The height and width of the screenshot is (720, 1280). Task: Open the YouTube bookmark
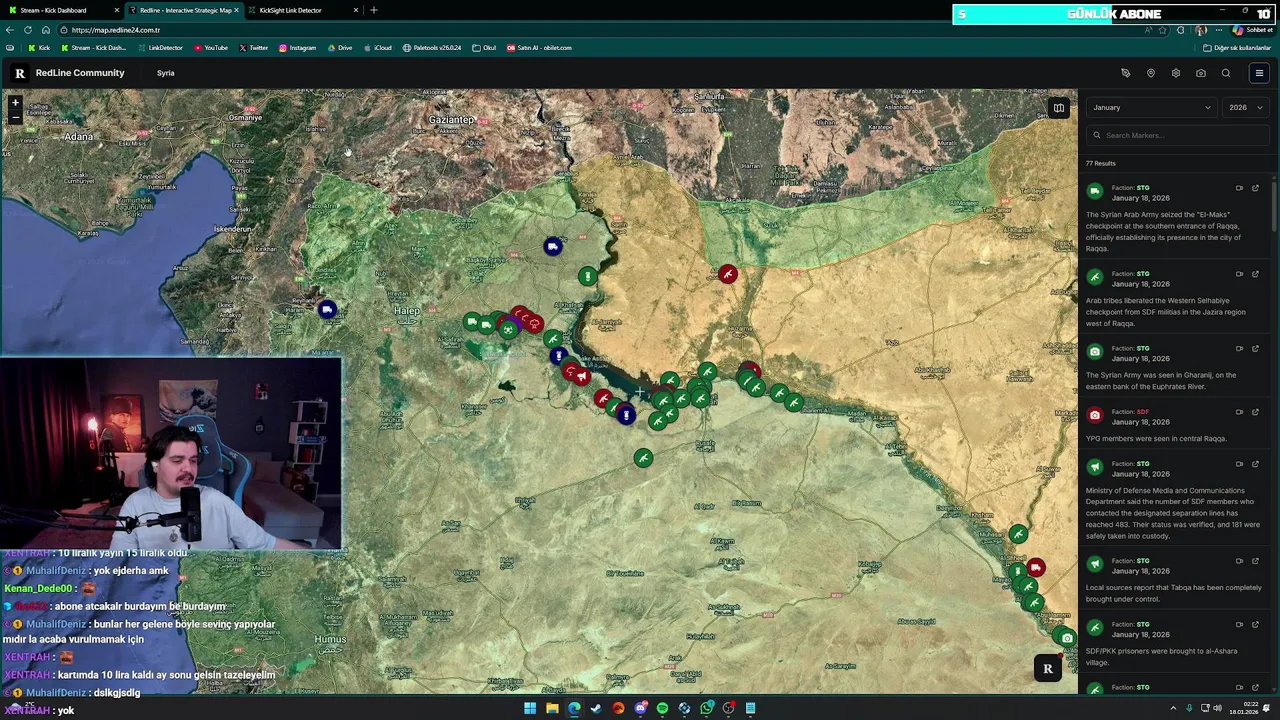click(211, 48)
